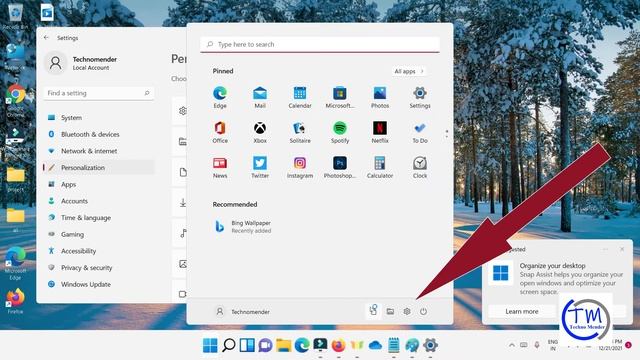Open Google Chrome desktop shortcut
The width and height of the screenshot is (640, 360).
(16, 101)
